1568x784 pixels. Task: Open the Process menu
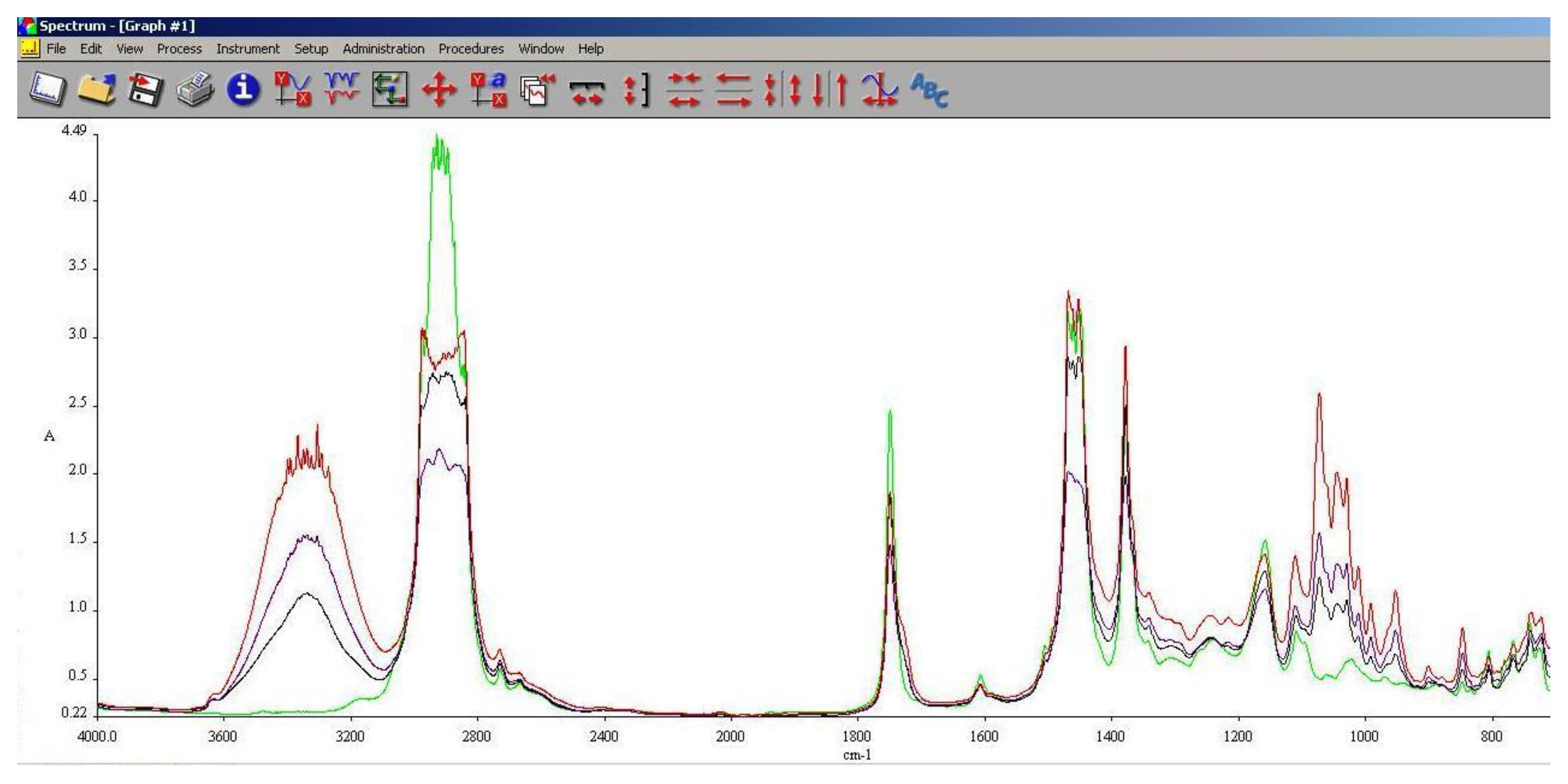coord(179,49)
